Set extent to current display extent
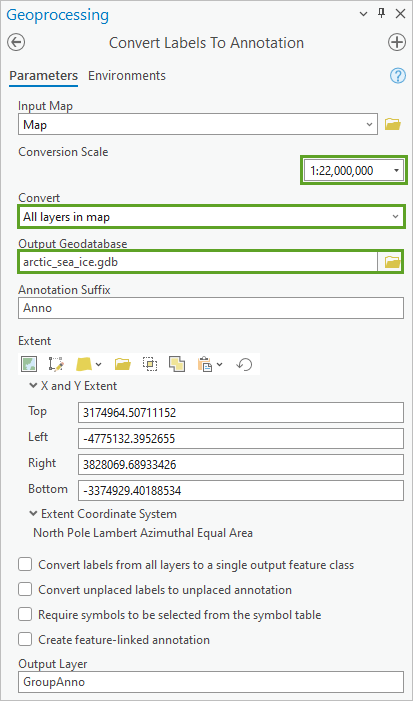Image resolution: width=413 pixels, height=701 pixels. 29,364
